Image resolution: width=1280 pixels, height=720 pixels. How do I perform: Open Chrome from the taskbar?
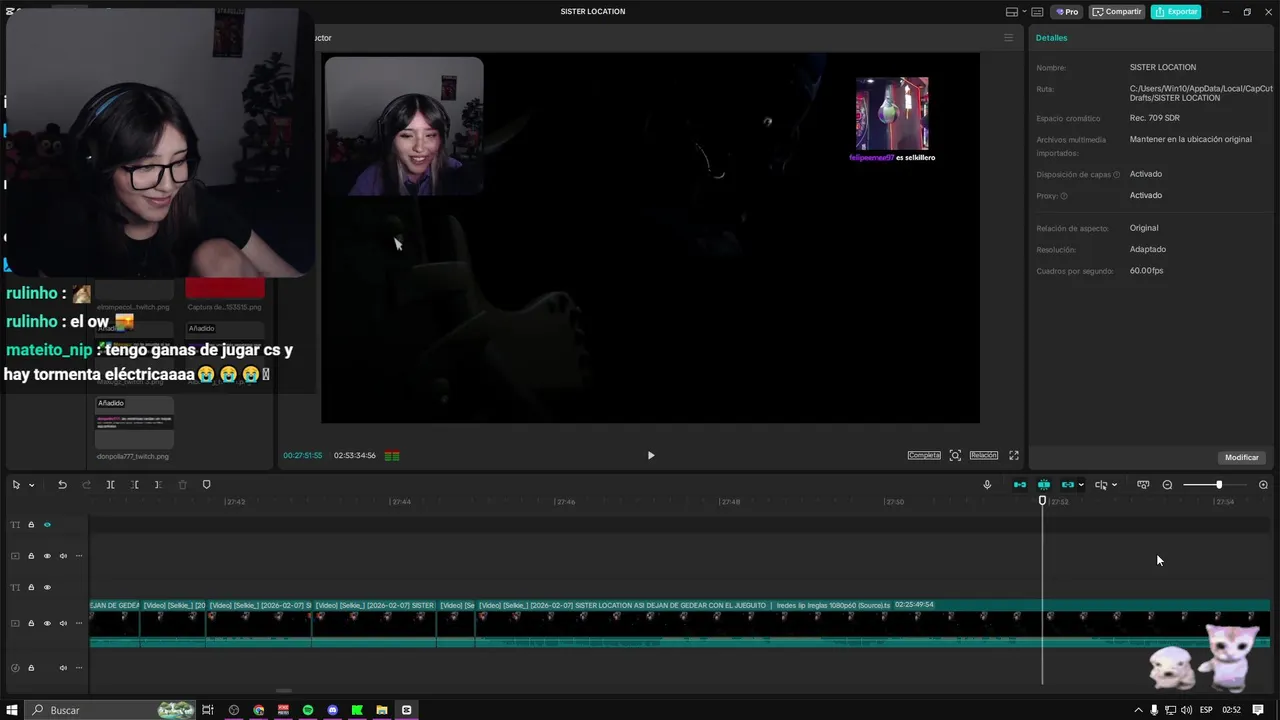pyautogui.click(x=259, y=710)
